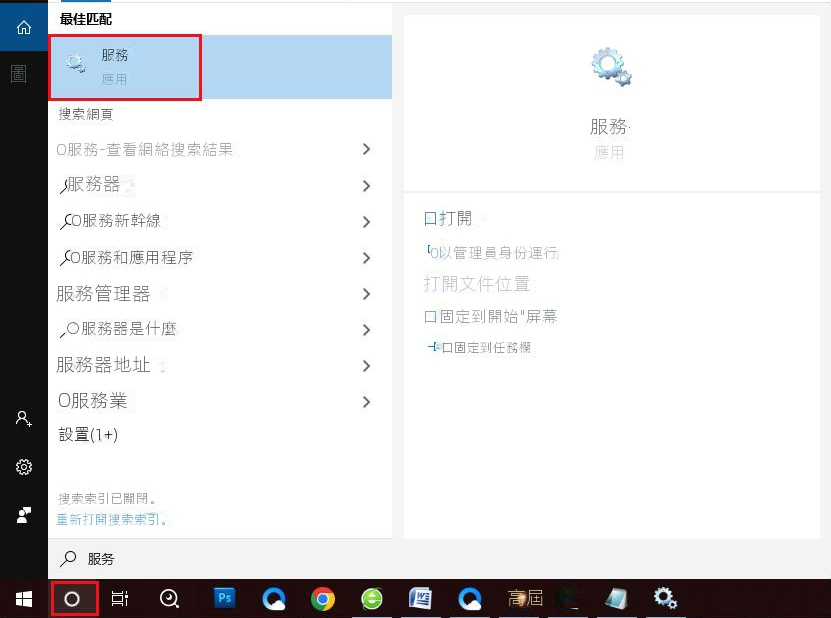Open the first blue browser icon on taskbar

coord(273,599)
